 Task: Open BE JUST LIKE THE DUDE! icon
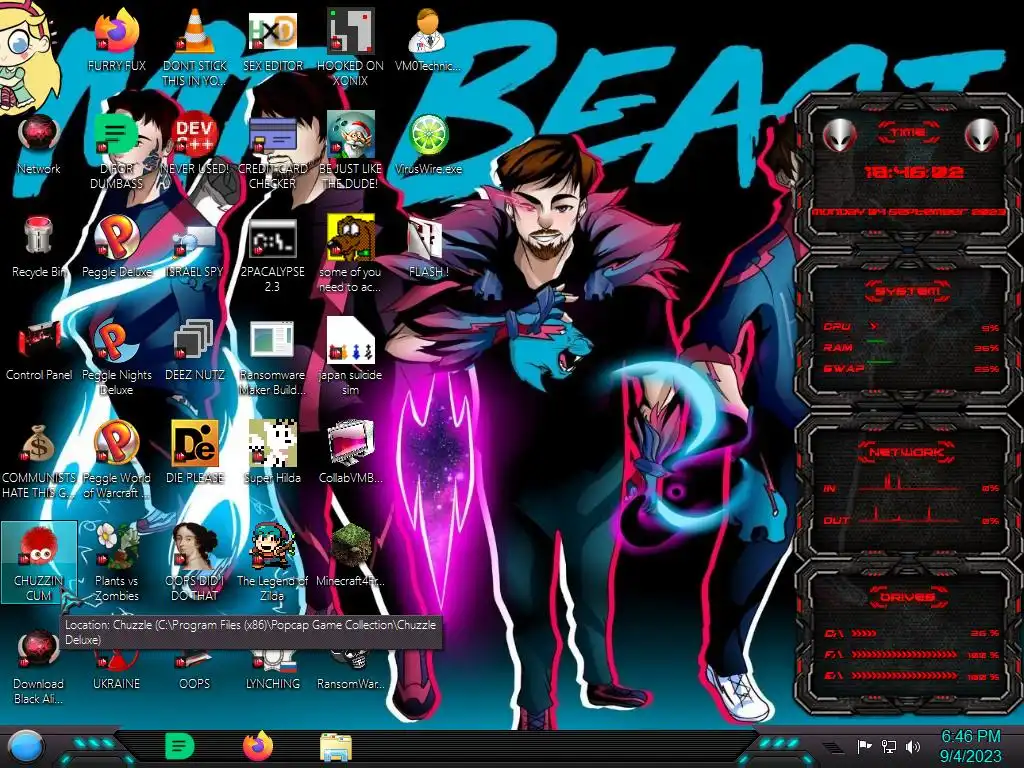click(351, 150)
